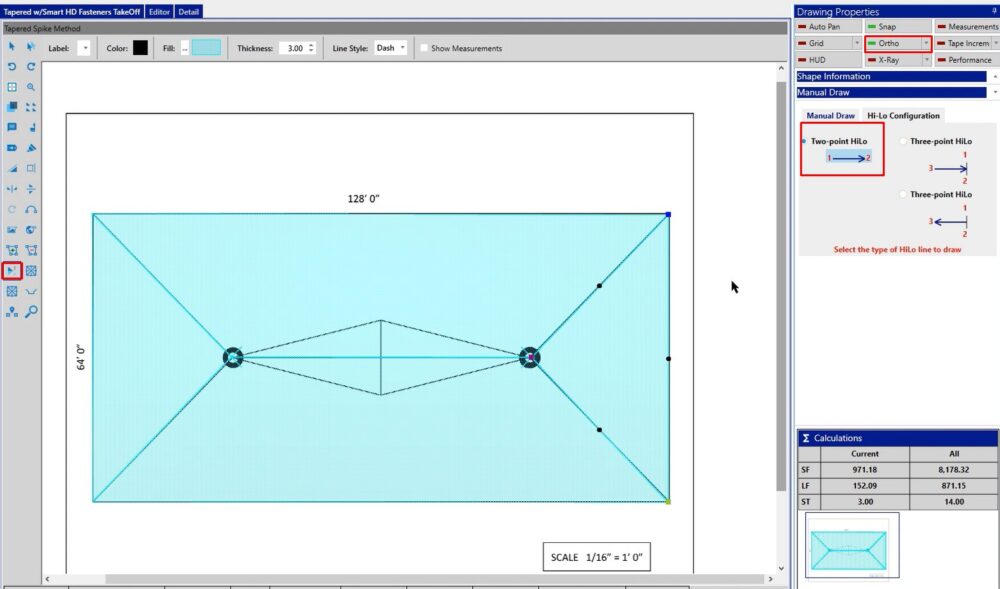This screenshot has height=589, width=1000.
Task: Open the Editor tab
Action: [159, 12]
